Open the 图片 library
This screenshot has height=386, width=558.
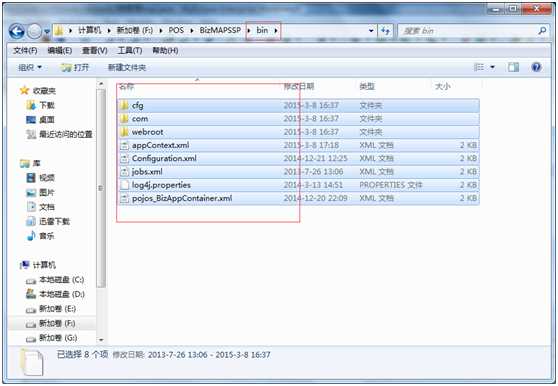47,192
